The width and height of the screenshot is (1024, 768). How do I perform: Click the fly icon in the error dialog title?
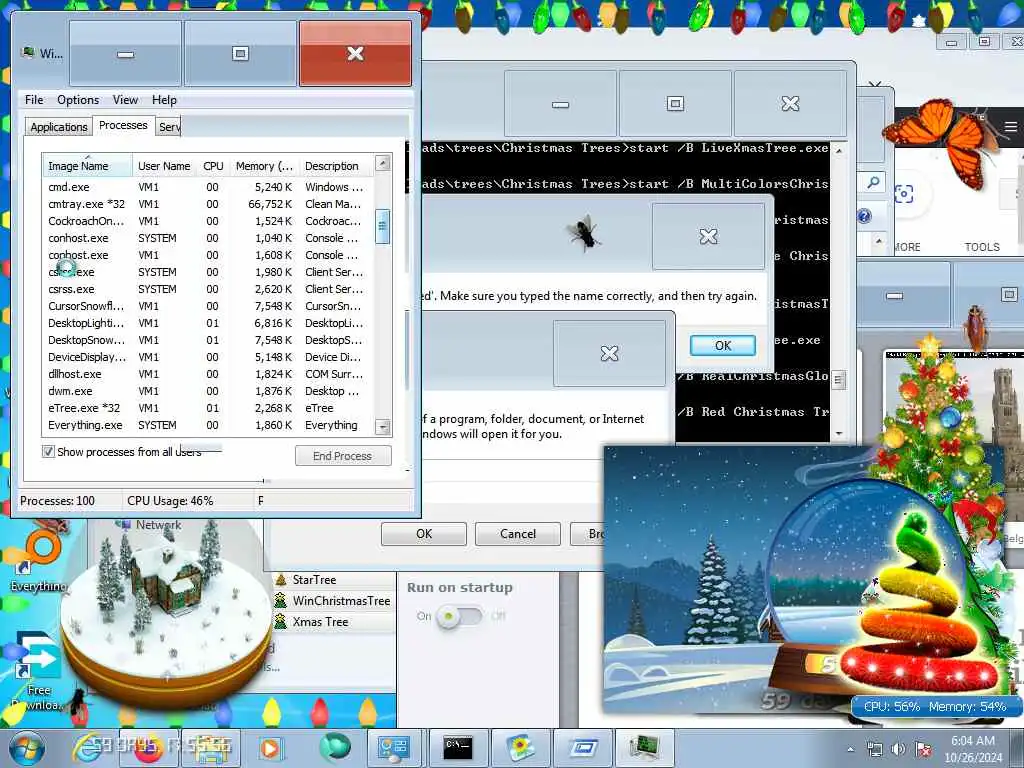coord(583,234)
